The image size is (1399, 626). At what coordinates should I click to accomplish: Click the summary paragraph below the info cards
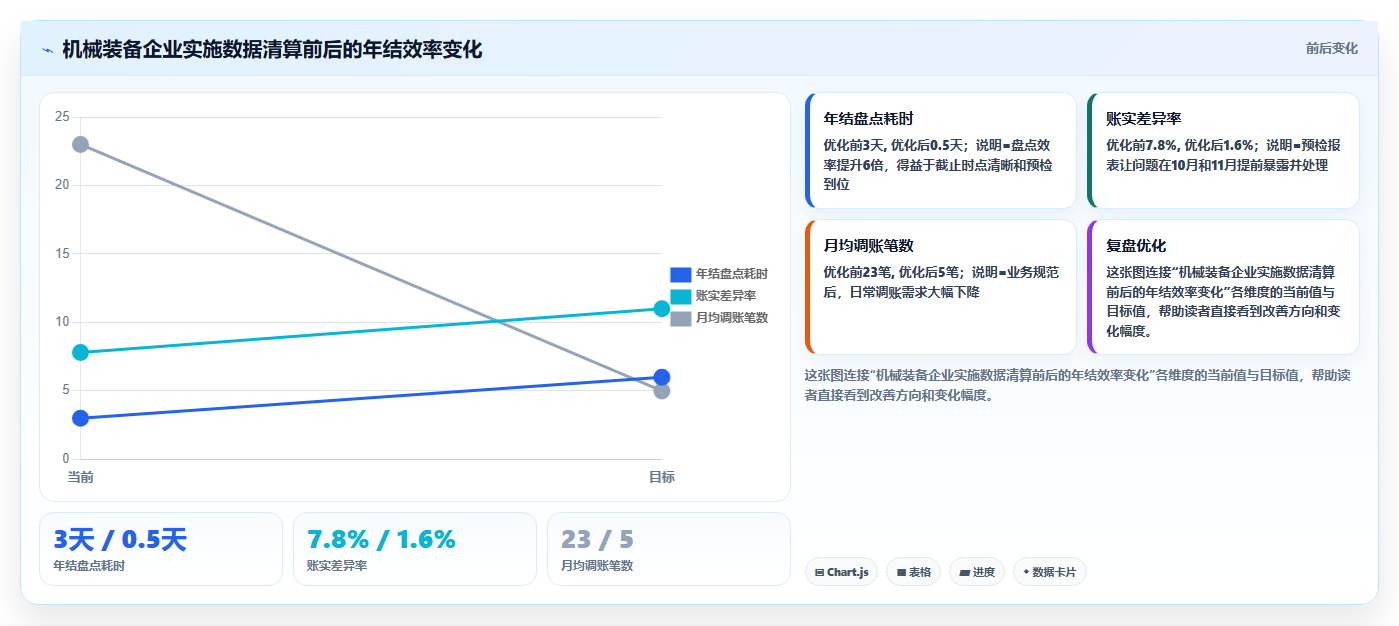[x=1078, y=385]
